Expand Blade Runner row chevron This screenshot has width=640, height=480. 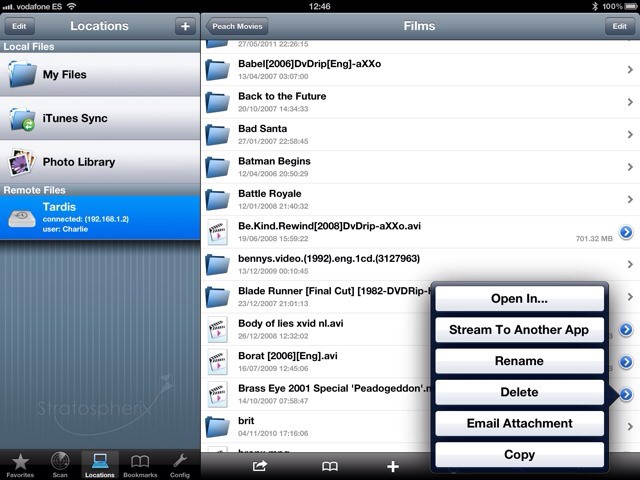(630, 297)
